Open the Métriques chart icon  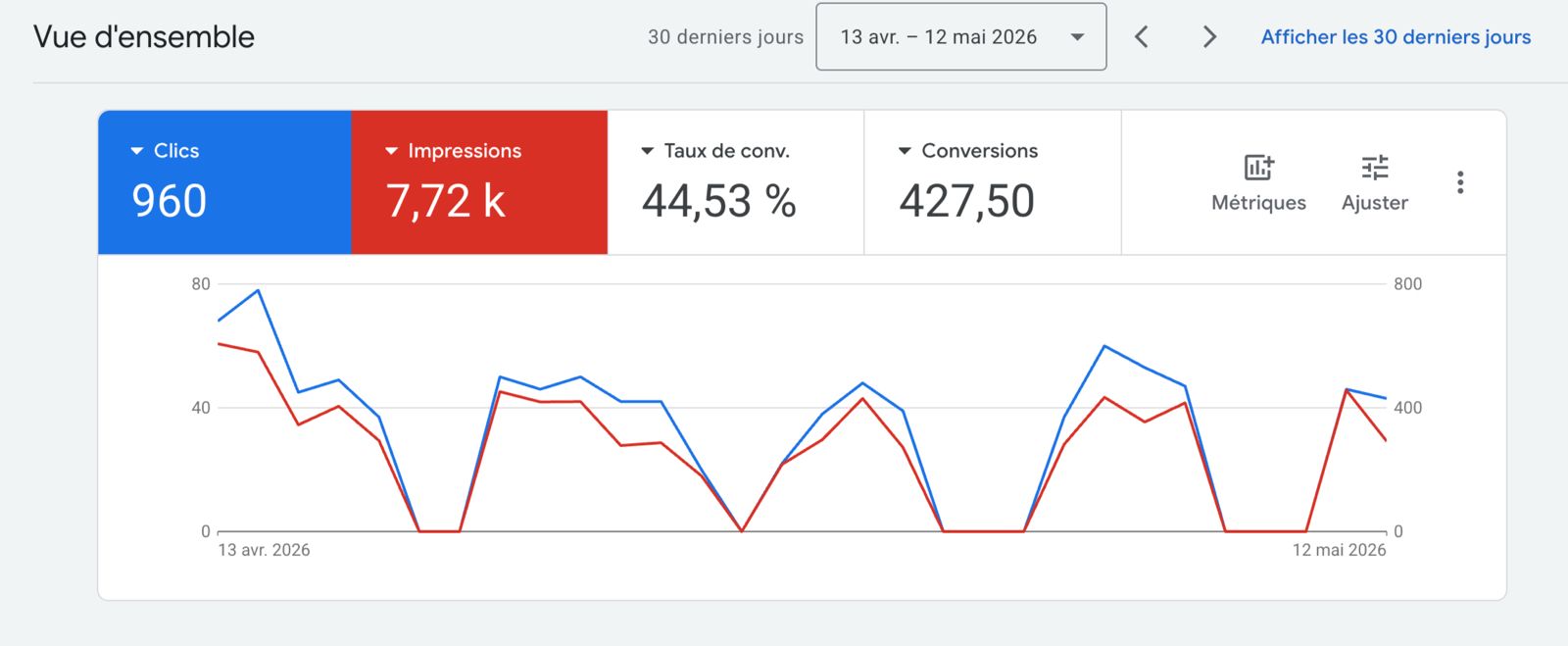pyautogui.click(x=1258, y=168)
